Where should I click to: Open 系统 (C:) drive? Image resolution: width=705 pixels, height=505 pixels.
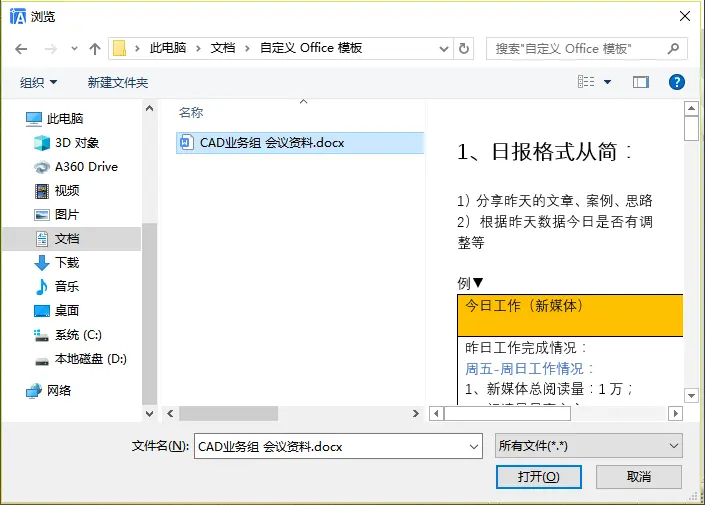click(68, 335)
